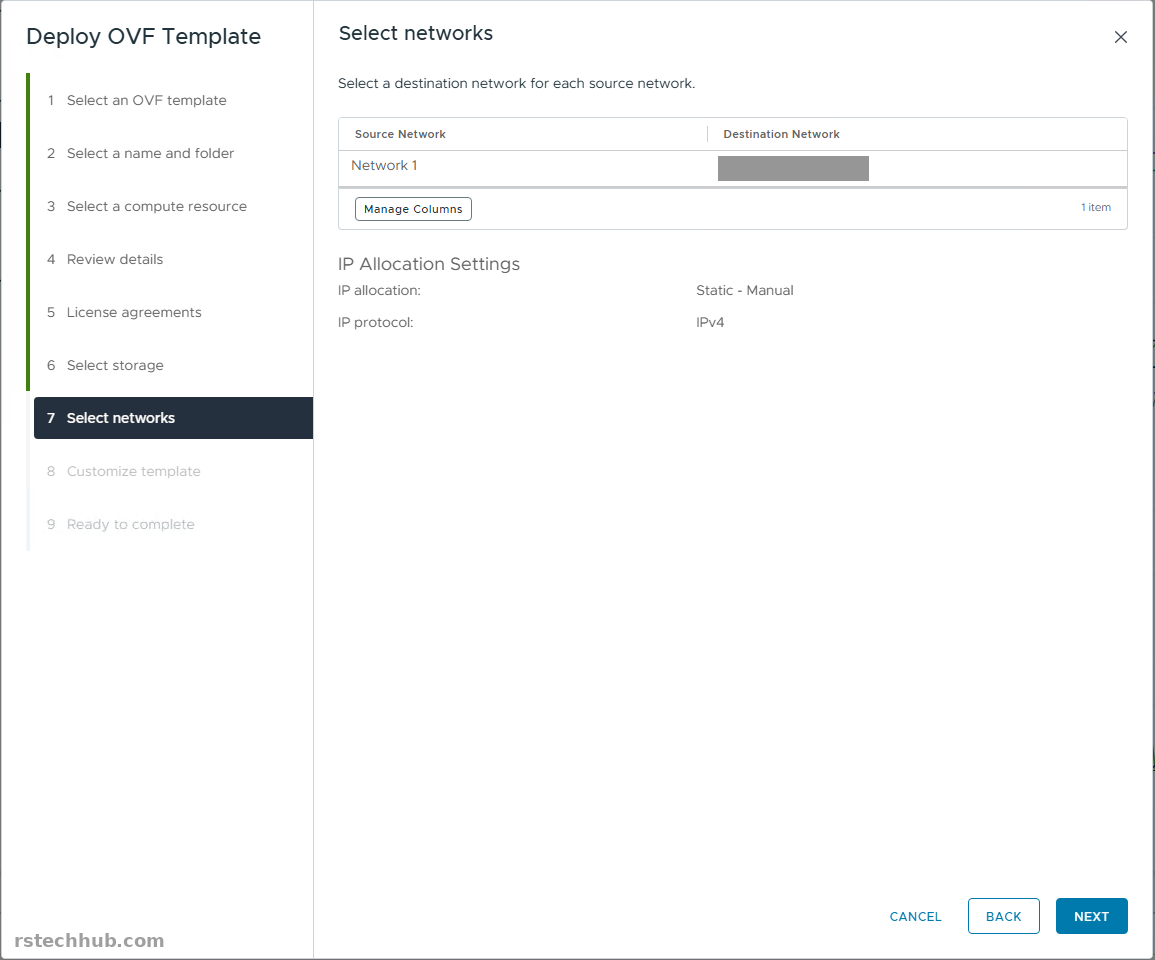Close the Deploy OVF Template dialog

(x=1120, y=37)
